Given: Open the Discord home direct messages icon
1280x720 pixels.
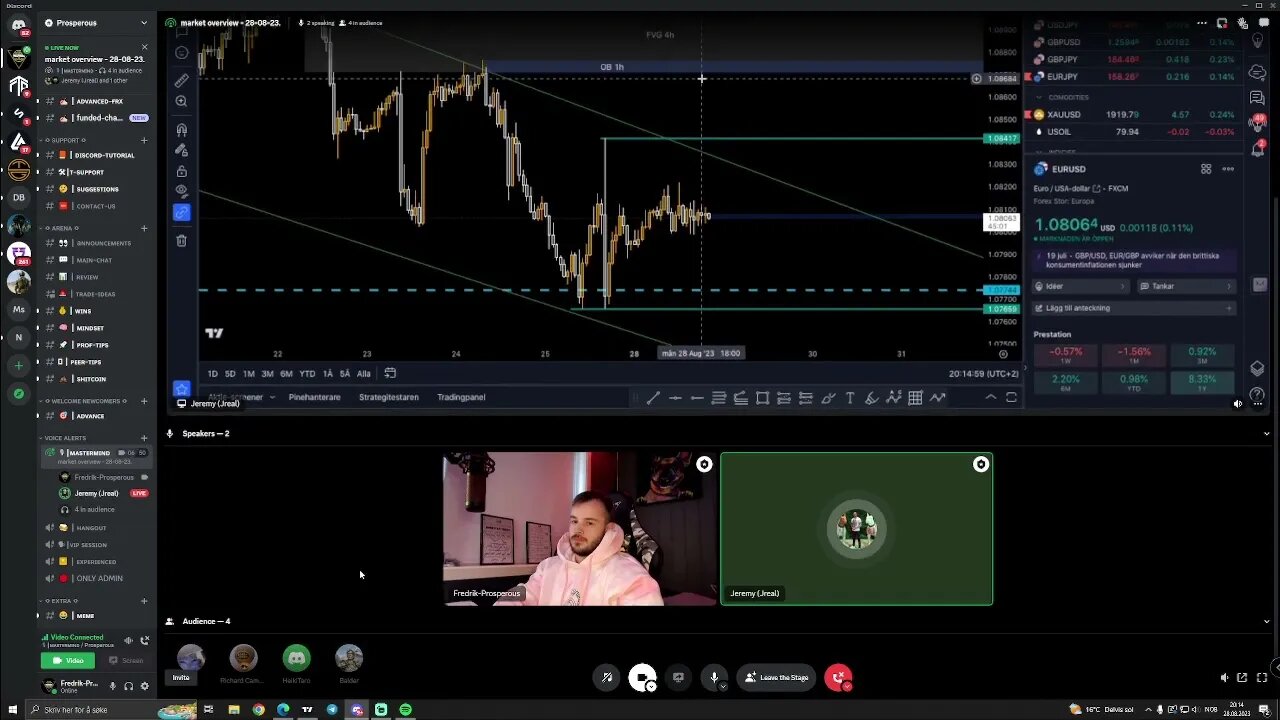Looking at the screenshot, I should point(18,25).
